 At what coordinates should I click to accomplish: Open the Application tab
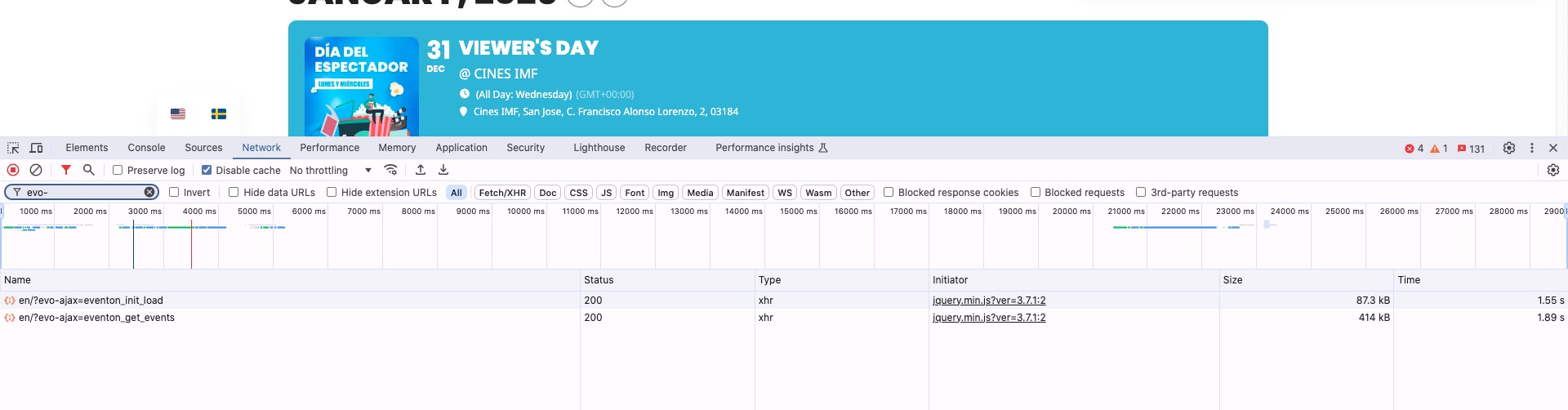pos(461,148)
